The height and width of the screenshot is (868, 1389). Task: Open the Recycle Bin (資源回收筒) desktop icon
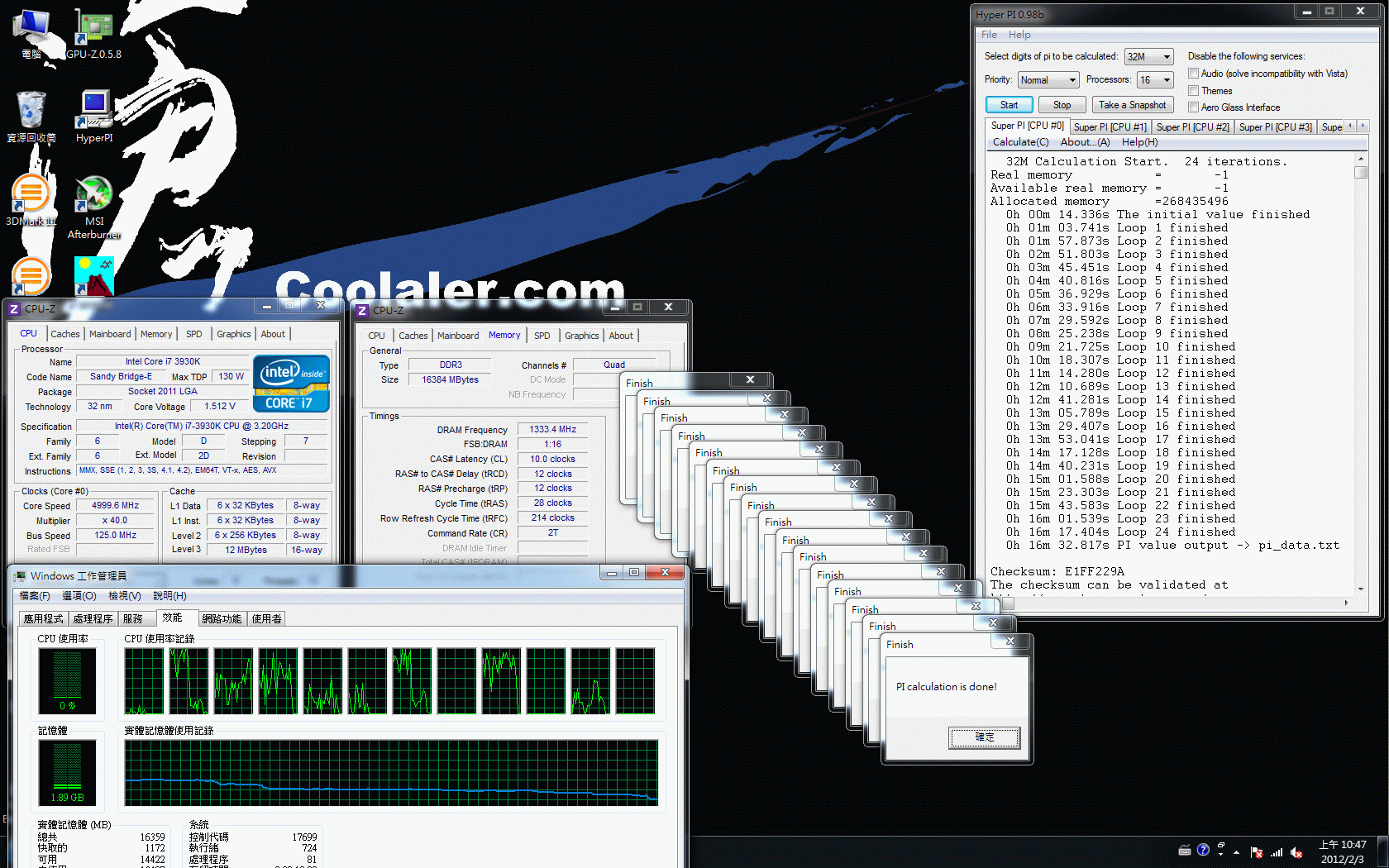coord(31,116)
